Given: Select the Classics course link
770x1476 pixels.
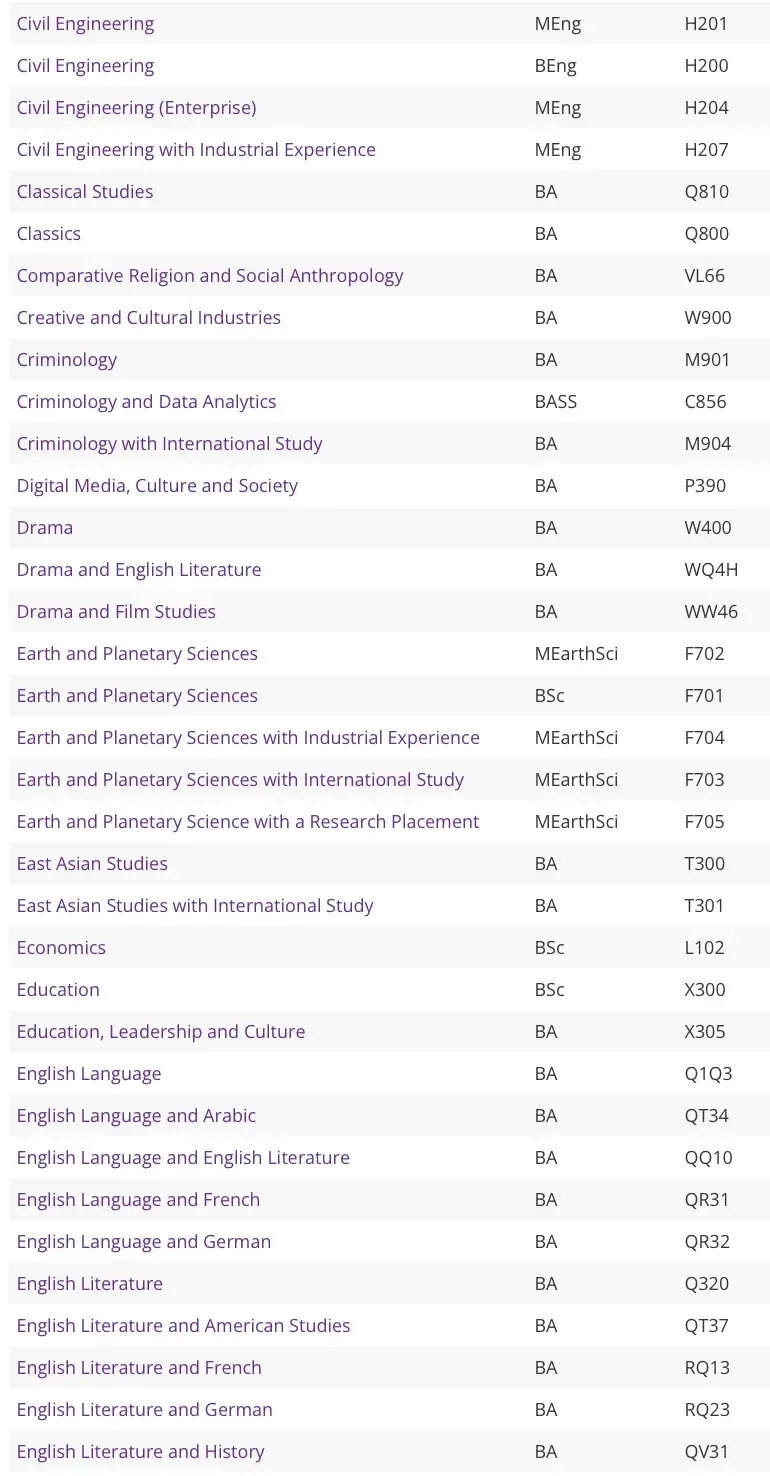Looking at the screenshot, I should tap(48, 234).
